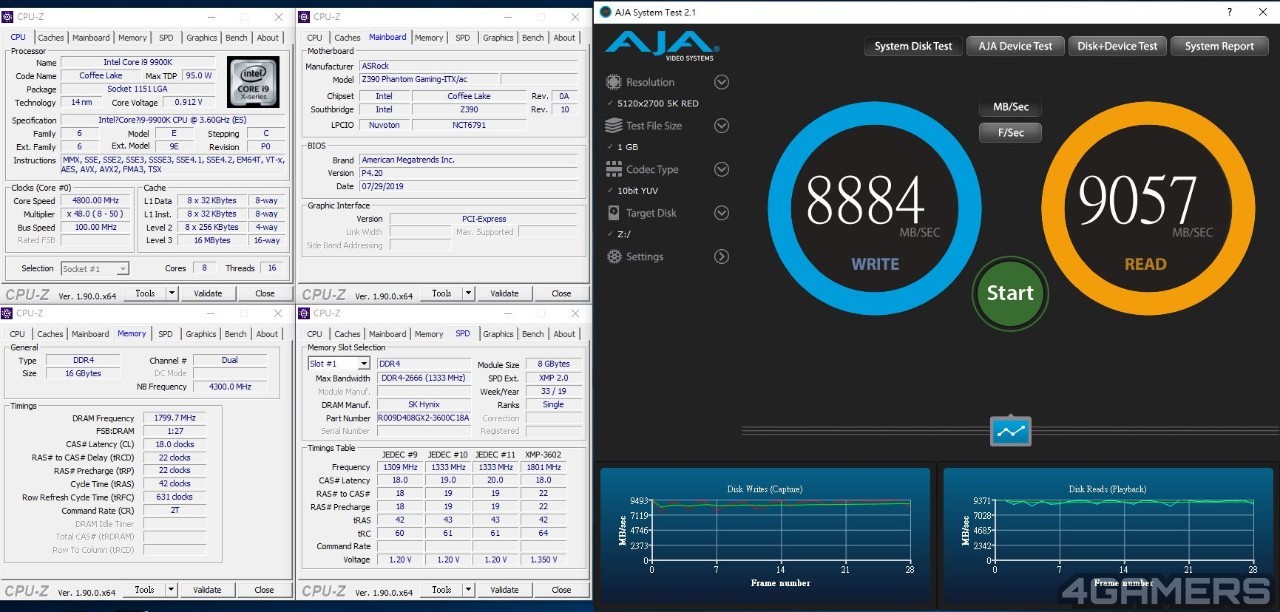Click Validate in the CPU-Z CPU window
The image size is (1280, 612).
click(208, 293)
